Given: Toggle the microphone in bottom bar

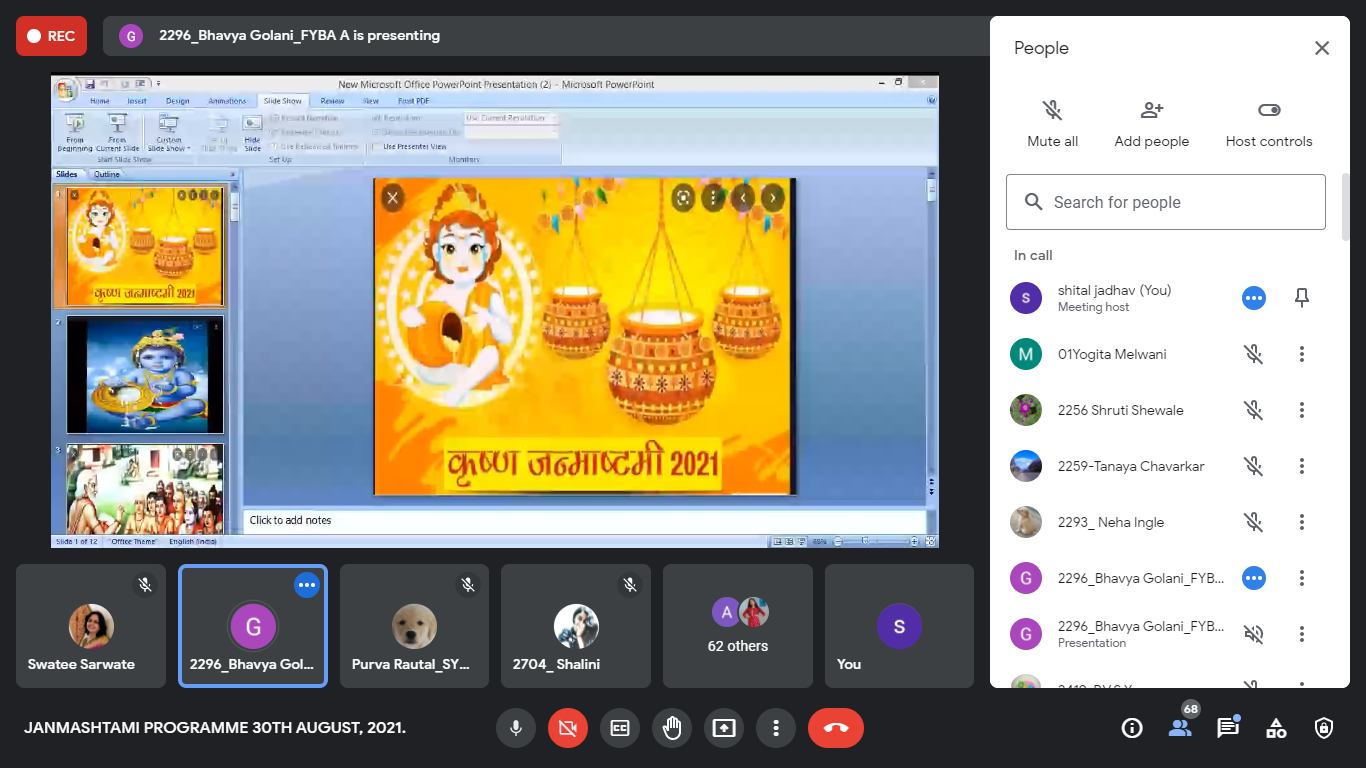Looking at the screenshot, I should (516, 728).
